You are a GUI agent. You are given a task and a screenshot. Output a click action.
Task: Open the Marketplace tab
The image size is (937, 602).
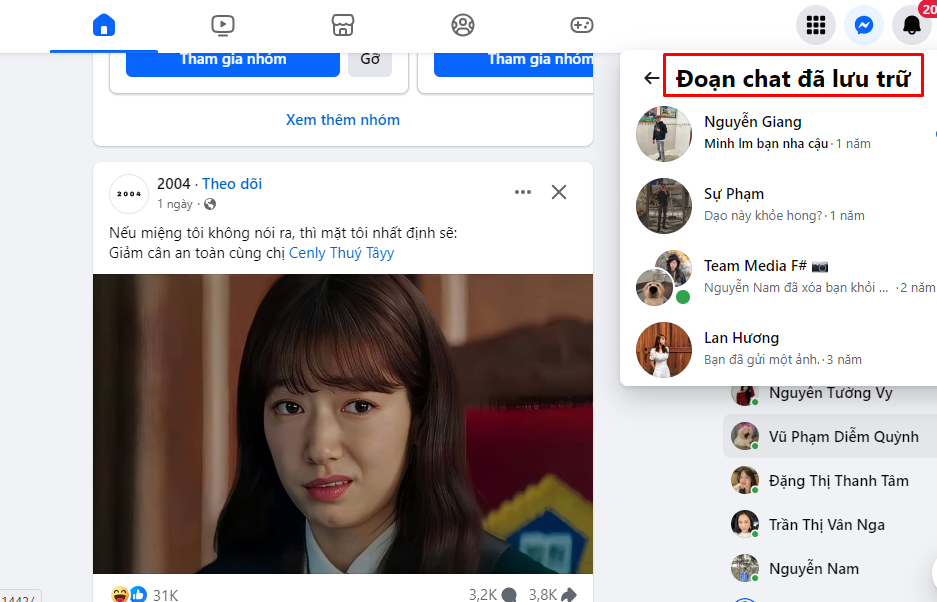(x=342, y=25)
